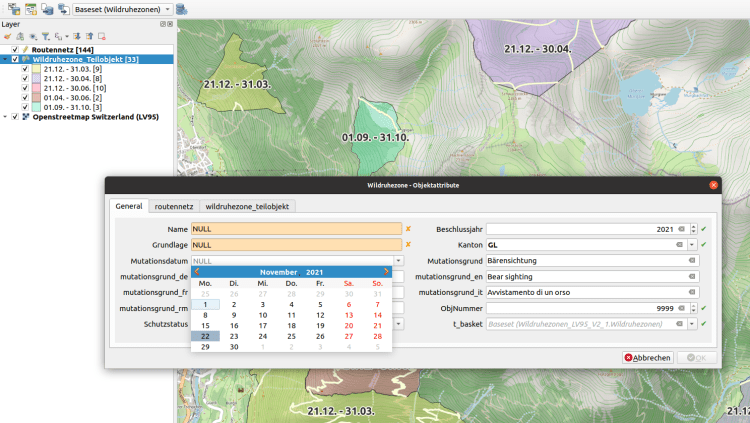Switch to the General tab
The height and width of the screenshot is (423, 750).
coord(129,206)
